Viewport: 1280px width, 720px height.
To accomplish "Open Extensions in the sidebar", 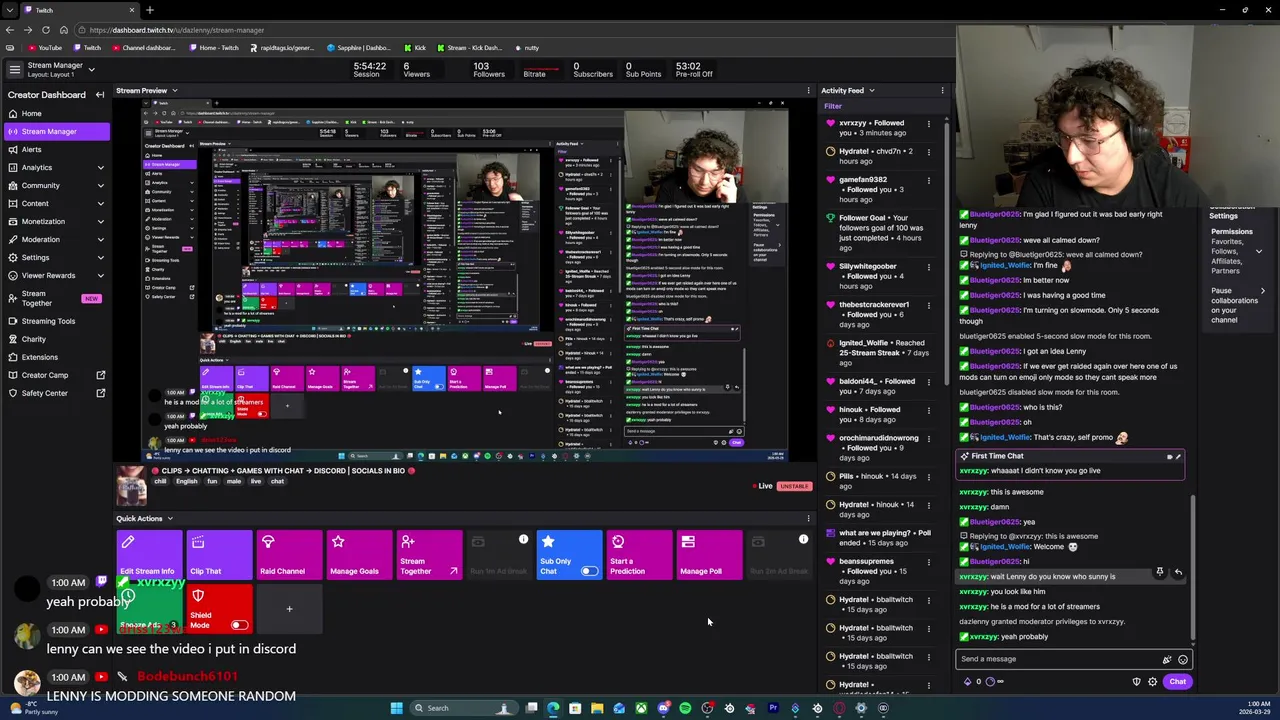I will tap(56, 357).
